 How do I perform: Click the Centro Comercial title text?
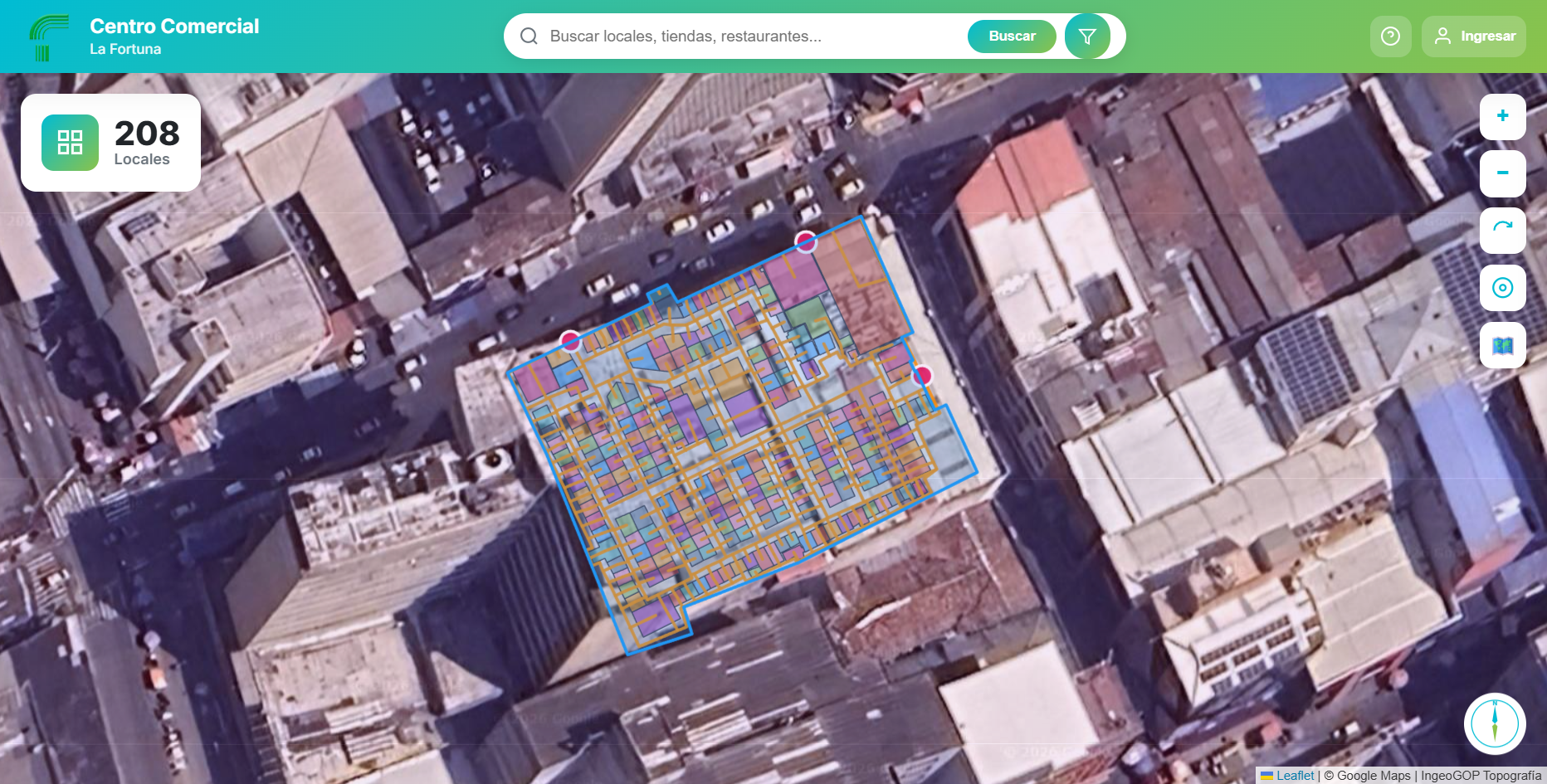(174, 27)
